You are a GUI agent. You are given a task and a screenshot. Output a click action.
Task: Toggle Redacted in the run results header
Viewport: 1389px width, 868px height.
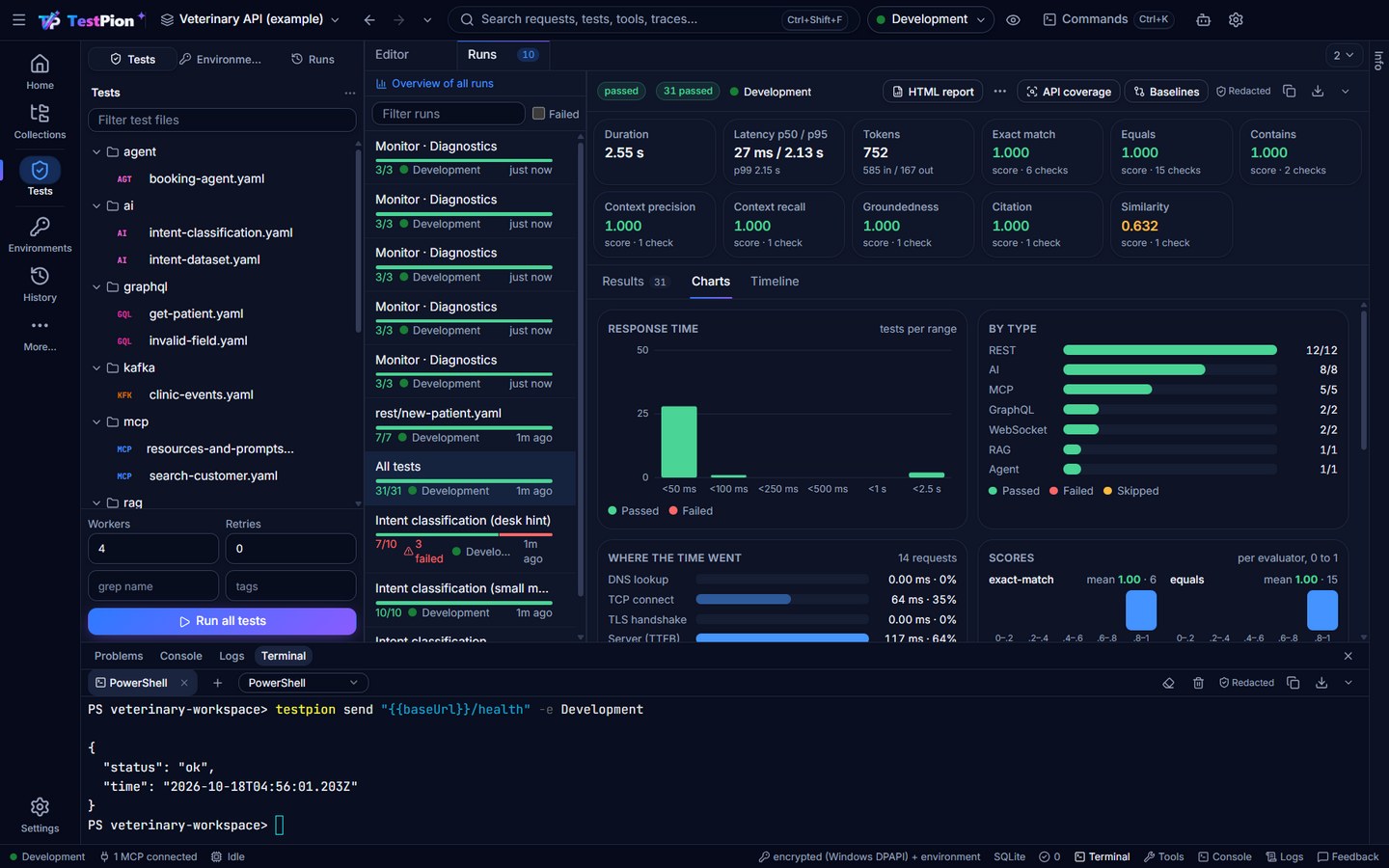tap(1243, 92)
